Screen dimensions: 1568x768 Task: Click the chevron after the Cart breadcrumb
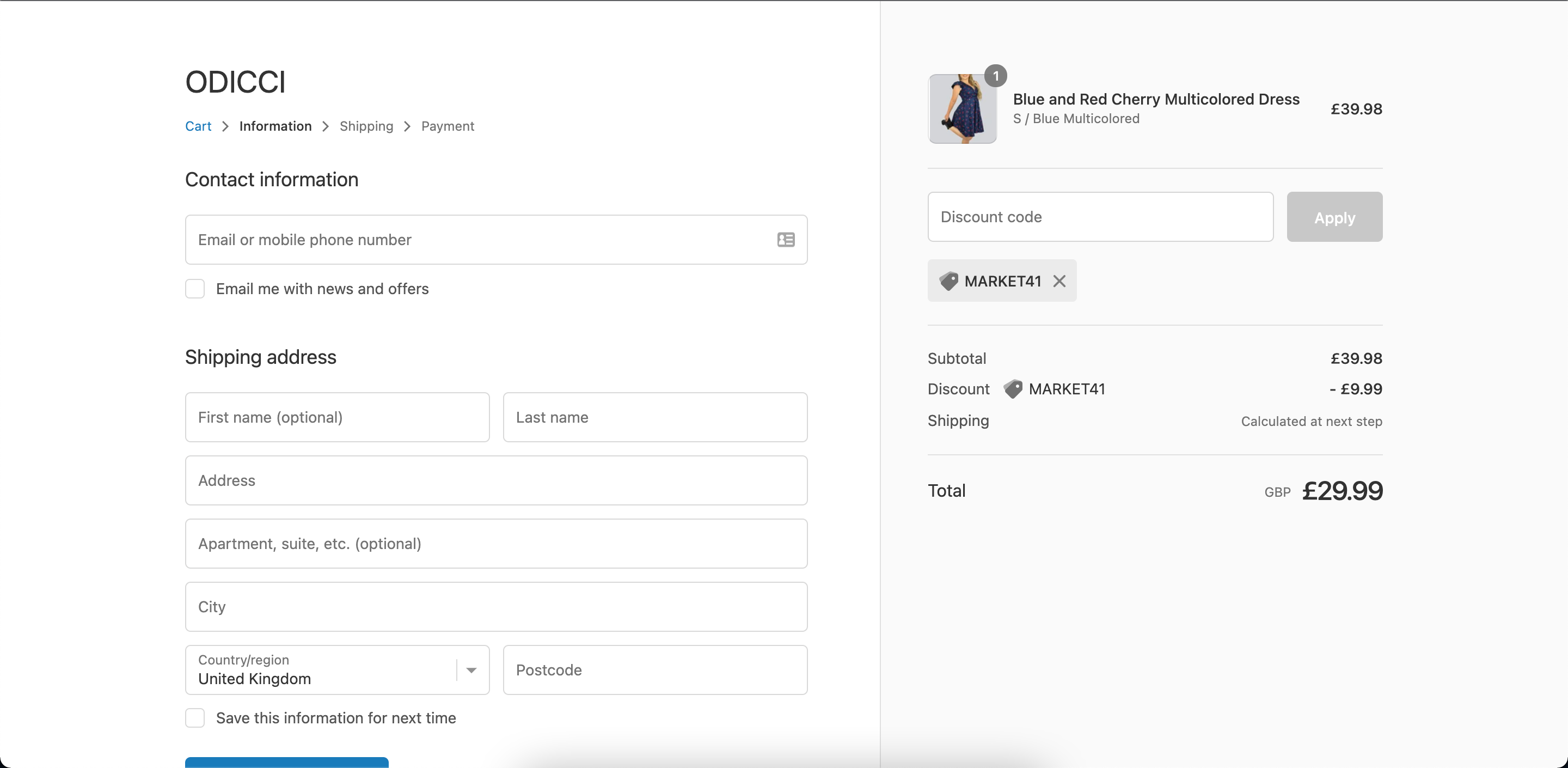tap(225, 127)
